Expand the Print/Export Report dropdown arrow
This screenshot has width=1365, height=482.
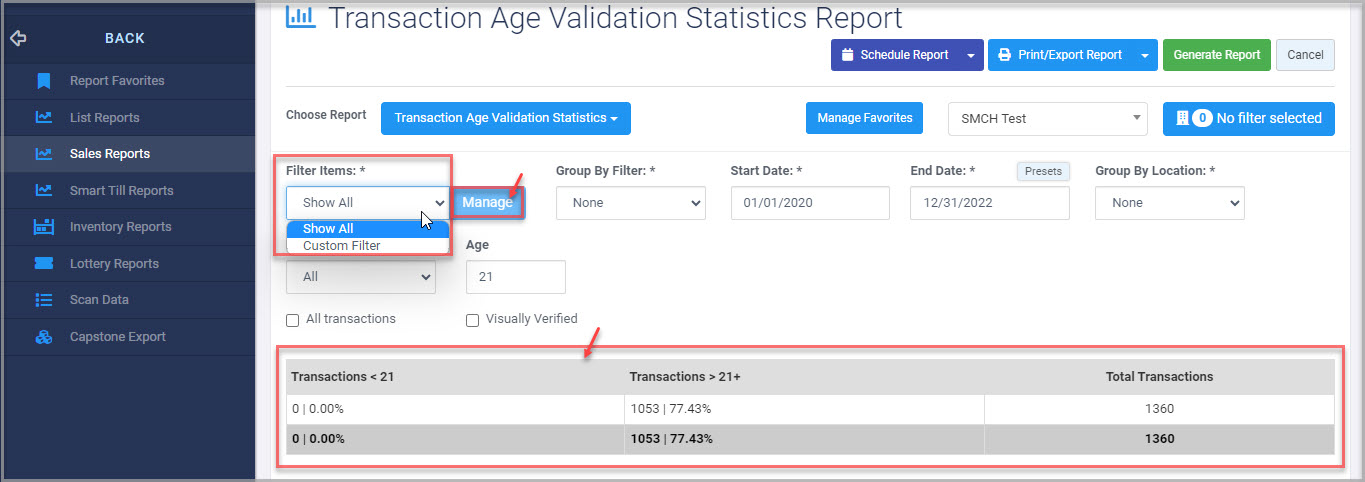click(x=1145, y=55)
